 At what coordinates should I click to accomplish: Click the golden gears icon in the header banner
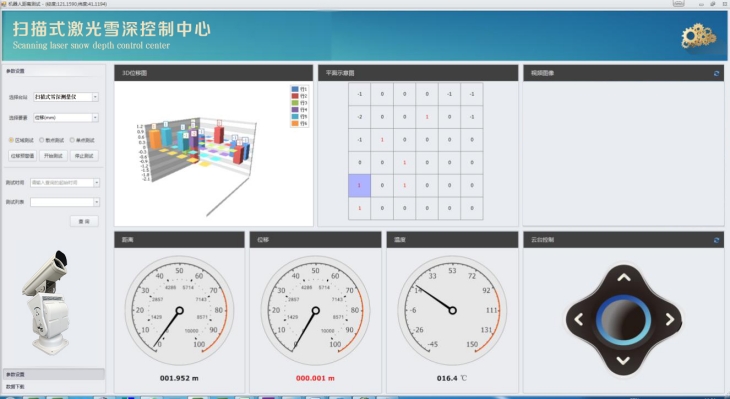698,36
